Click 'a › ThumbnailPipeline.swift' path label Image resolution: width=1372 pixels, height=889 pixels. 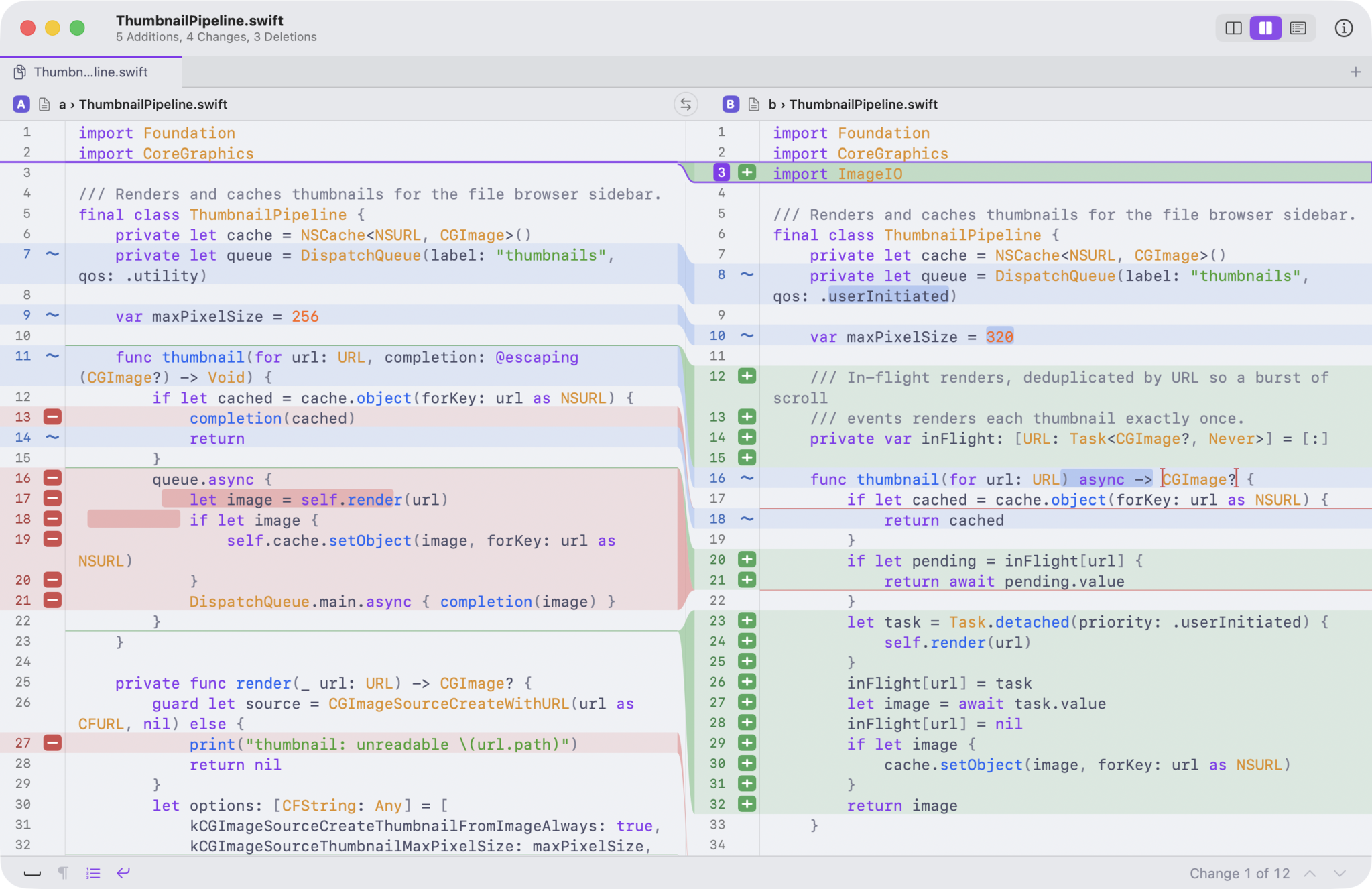point(143,105)
